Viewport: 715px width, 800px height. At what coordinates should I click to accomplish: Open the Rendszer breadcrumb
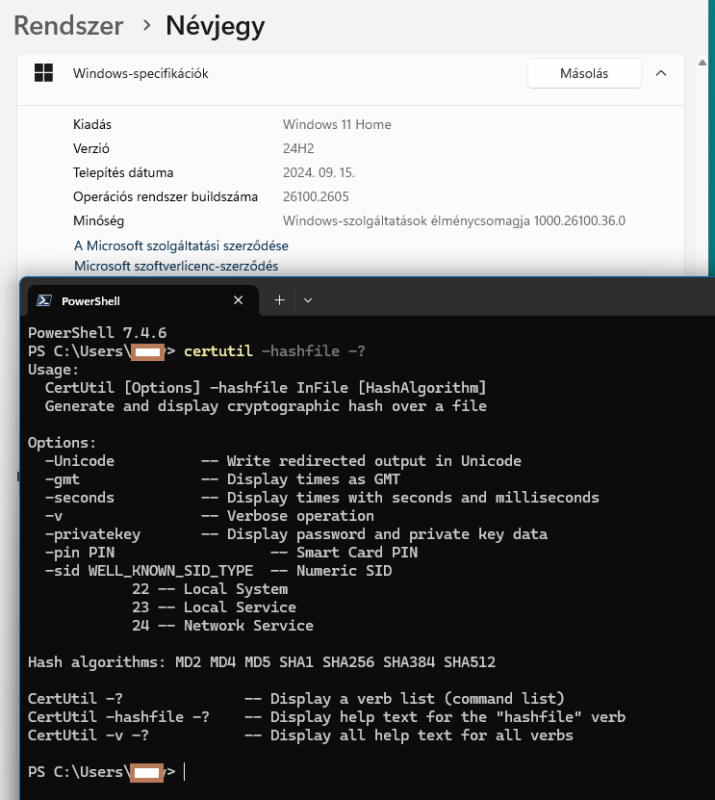click(68, 26)
